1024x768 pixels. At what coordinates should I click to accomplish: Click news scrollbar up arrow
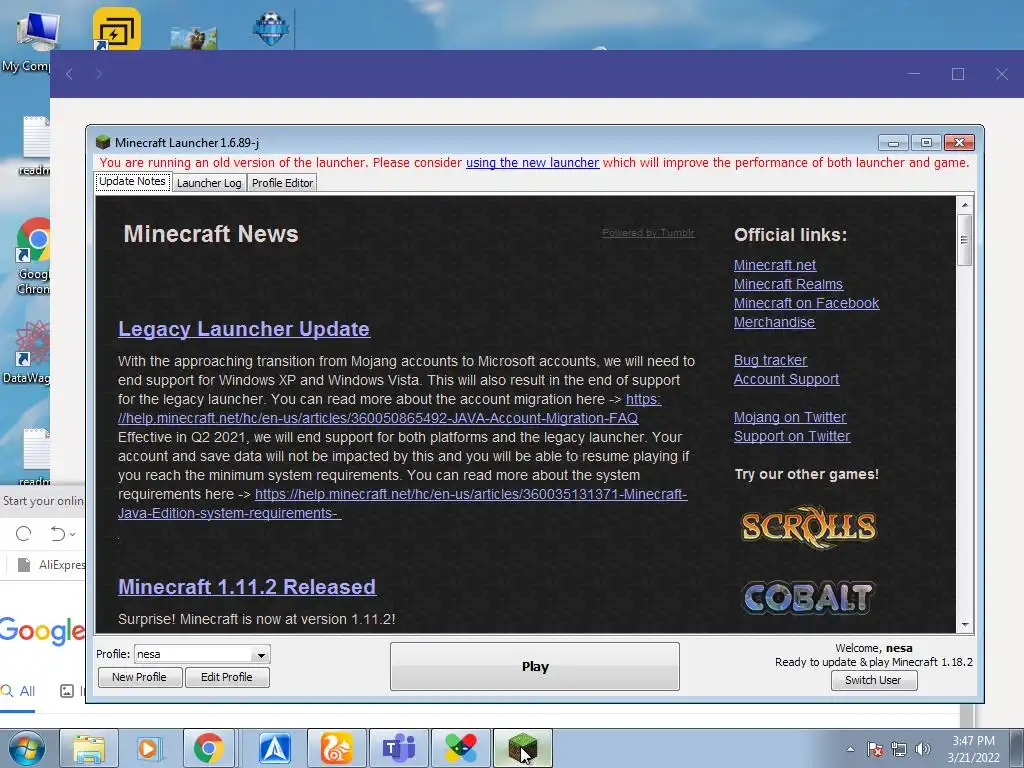965,204
